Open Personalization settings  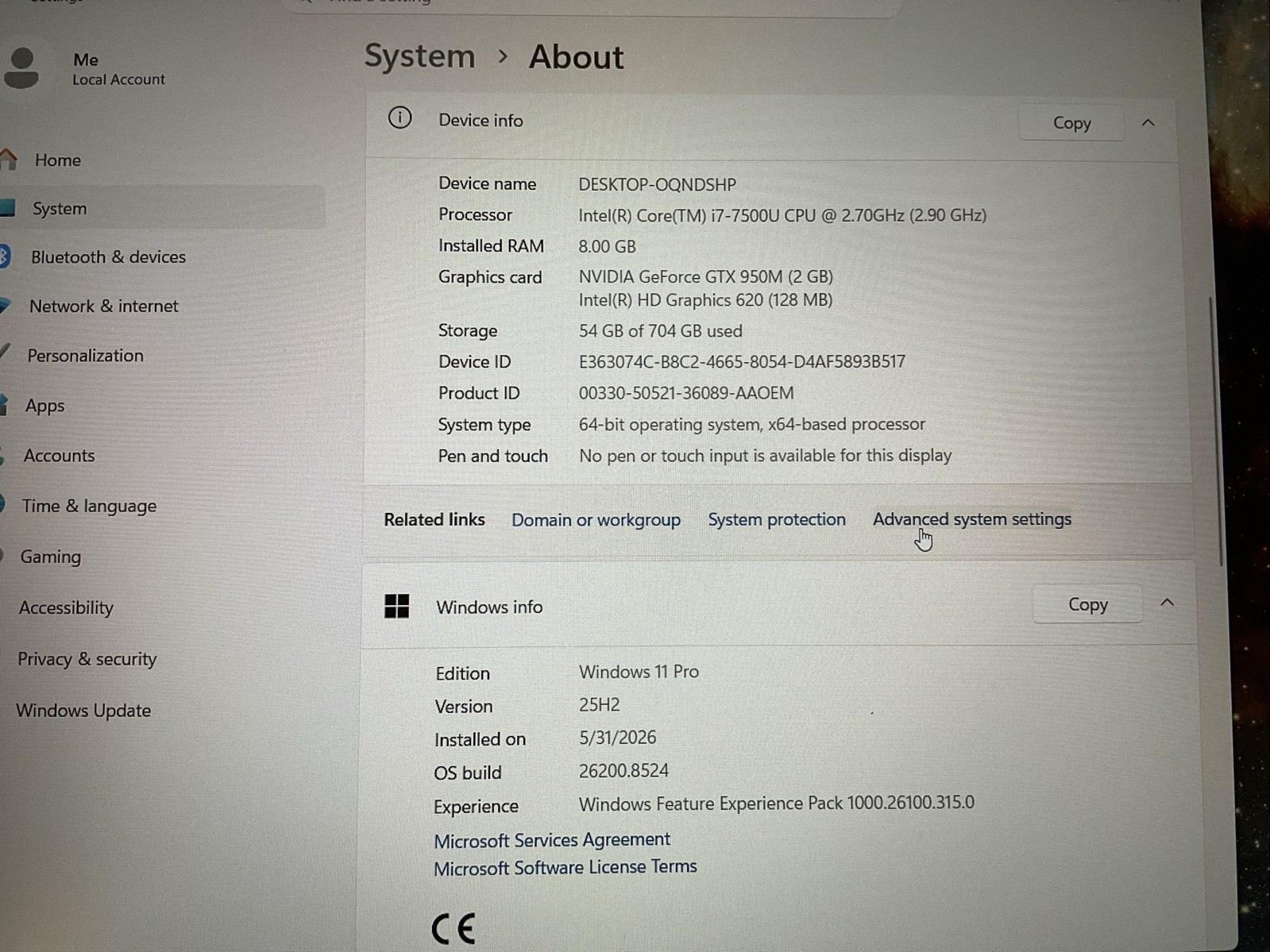click(85, 355)
